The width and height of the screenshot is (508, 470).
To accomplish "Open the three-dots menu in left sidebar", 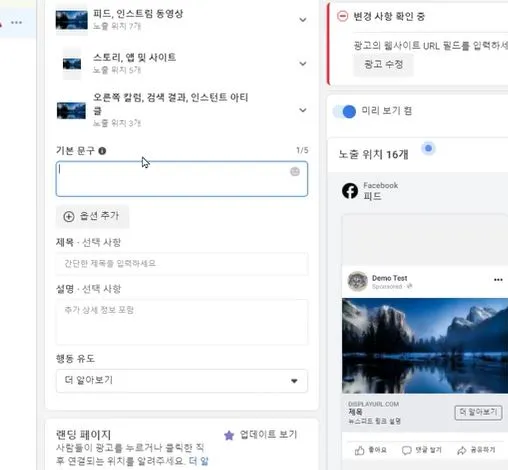I will [16, 23].
